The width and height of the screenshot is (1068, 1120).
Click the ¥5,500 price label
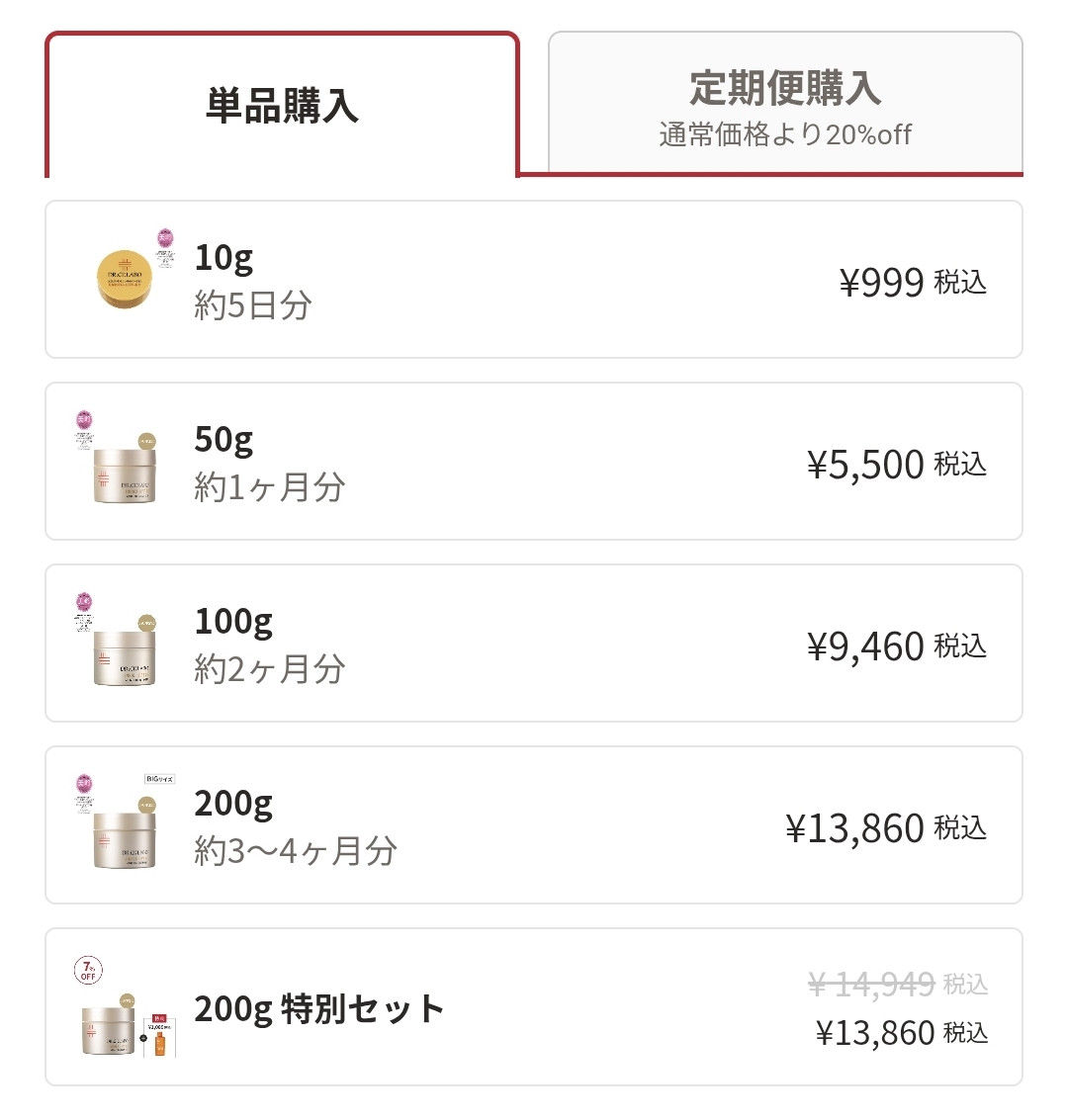(x=865, y=465)
